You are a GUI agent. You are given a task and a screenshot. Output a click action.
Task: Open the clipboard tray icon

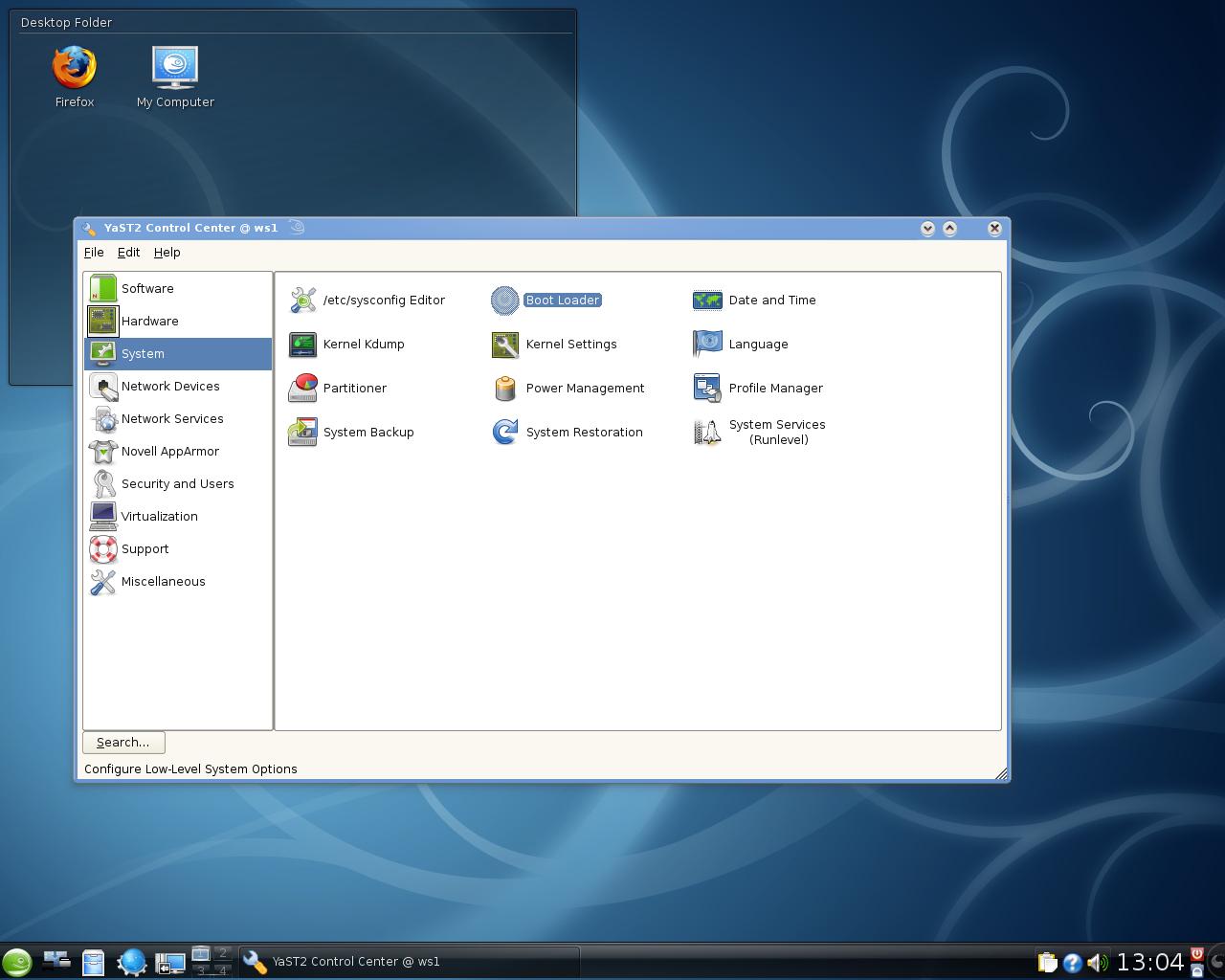[1047, 963]
